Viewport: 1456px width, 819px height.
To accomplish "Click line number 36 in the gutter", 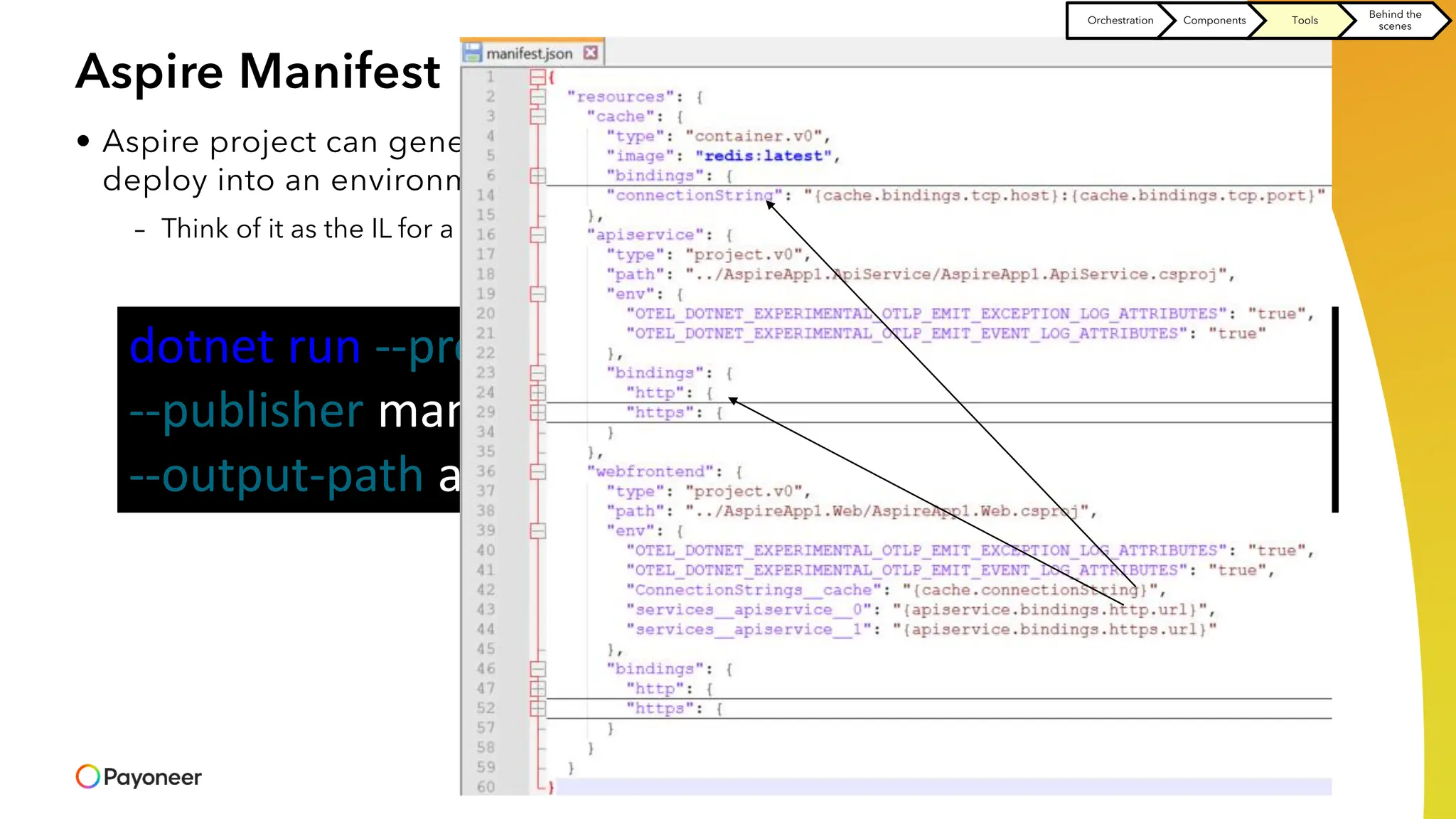I will [486, 471].
